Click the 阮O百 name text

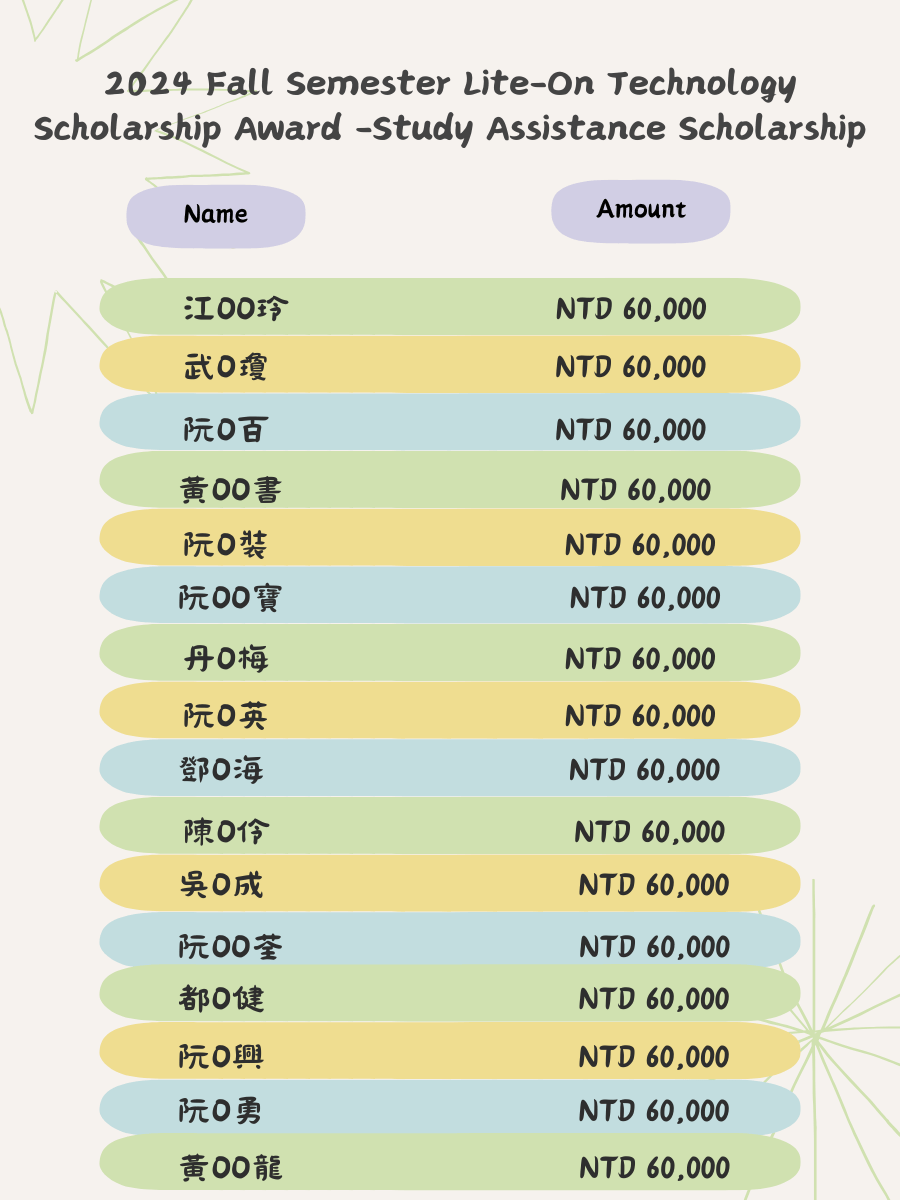click(x=225, y=430)
